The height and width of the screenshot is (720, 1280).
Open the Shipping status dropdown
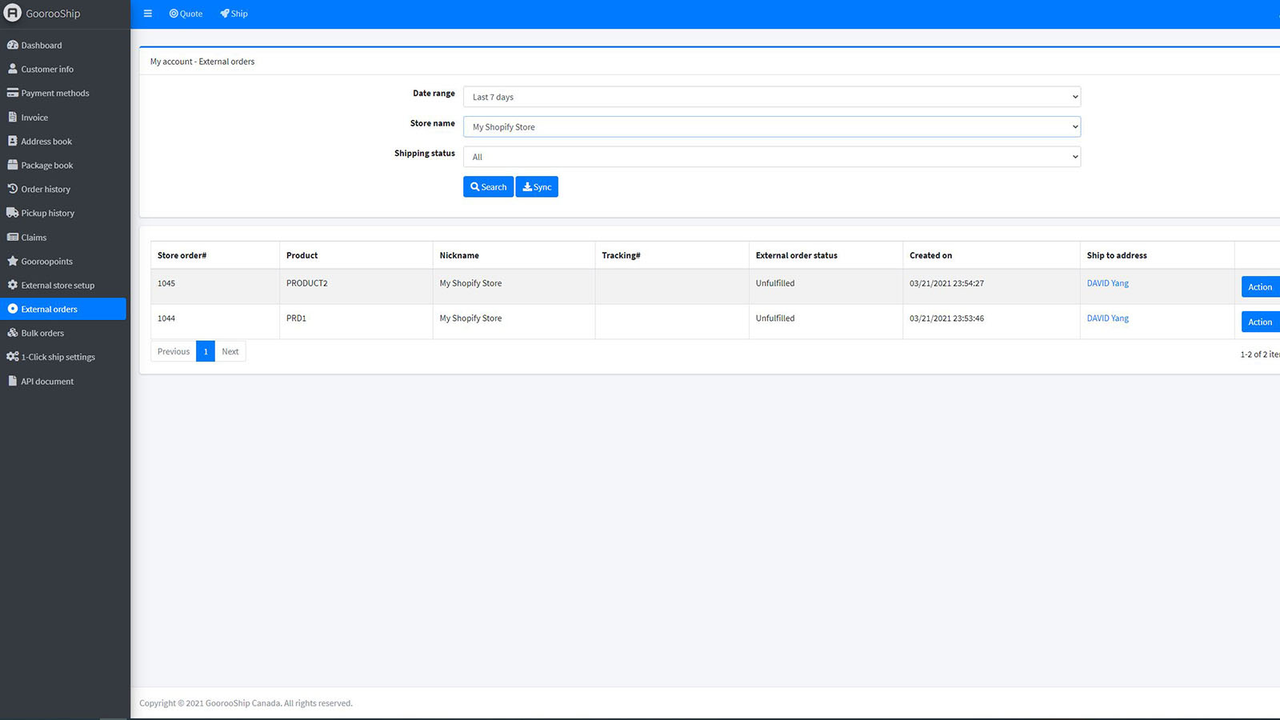click(770, 156)
